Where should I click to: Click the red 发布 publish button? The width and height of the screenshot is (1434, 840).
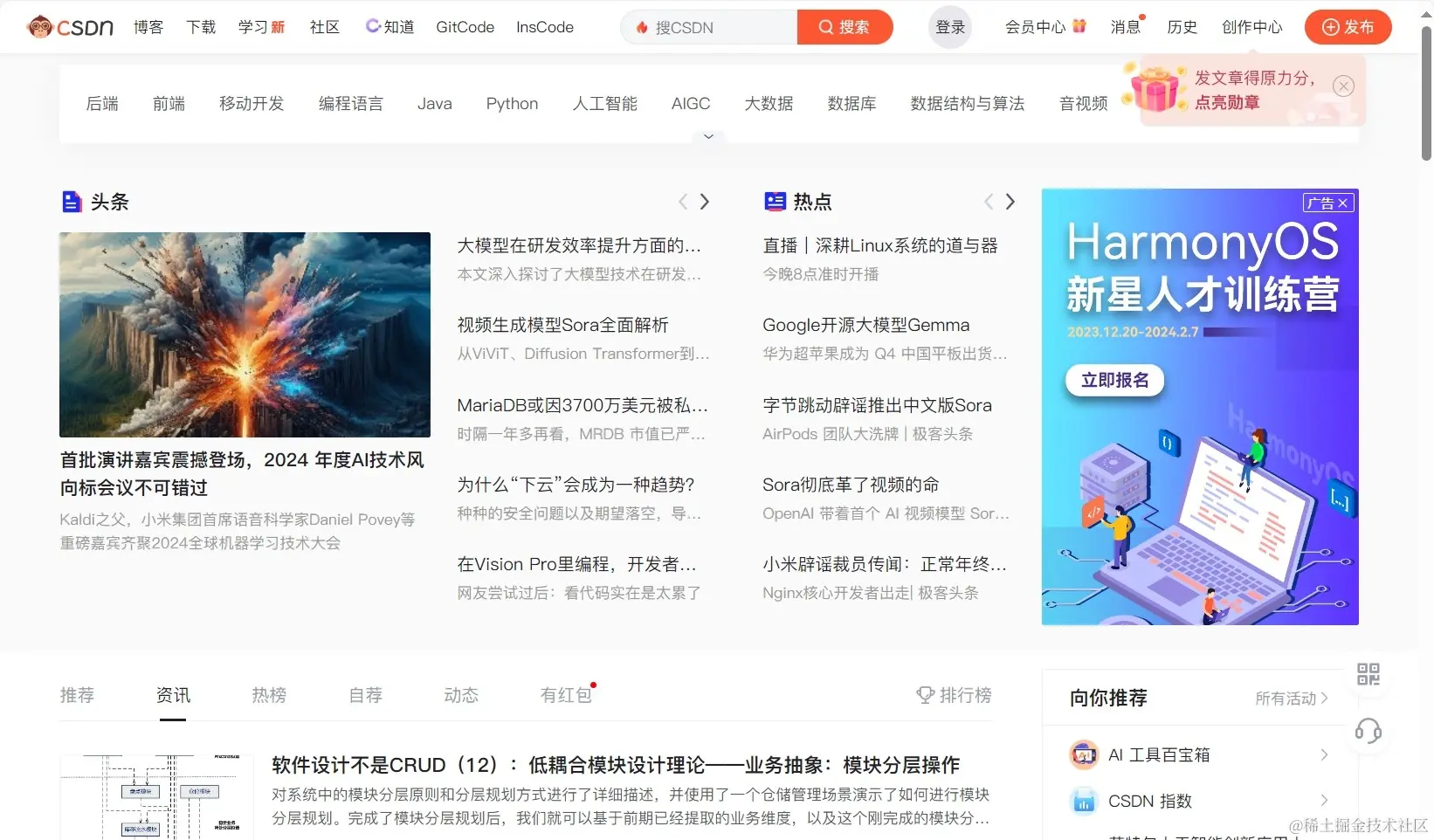coord(1348,27)
